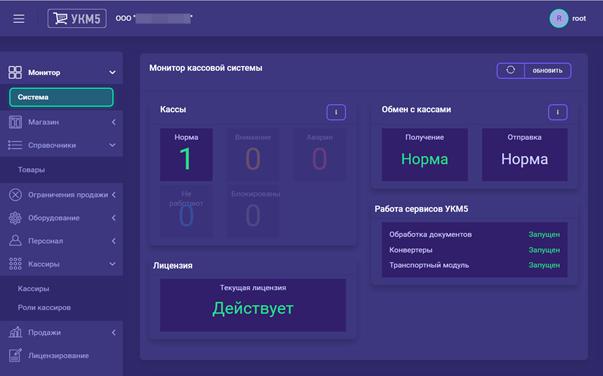Click the Транспортный модуль service row
This screenshot has width=603, height=376.
(475, 265)
